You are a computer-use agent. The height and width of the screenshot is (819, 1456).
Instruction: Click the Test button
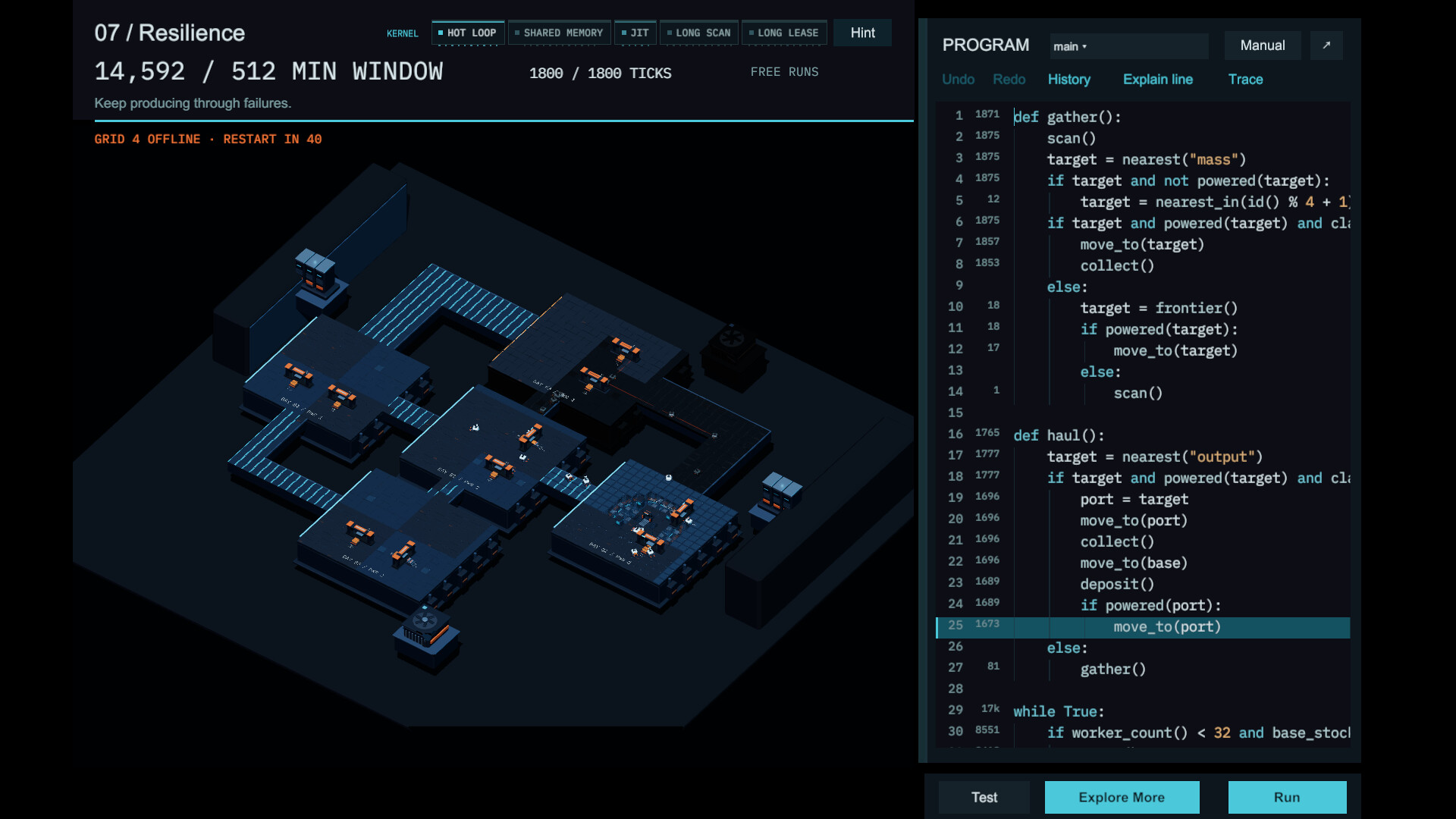click(984, 797)
